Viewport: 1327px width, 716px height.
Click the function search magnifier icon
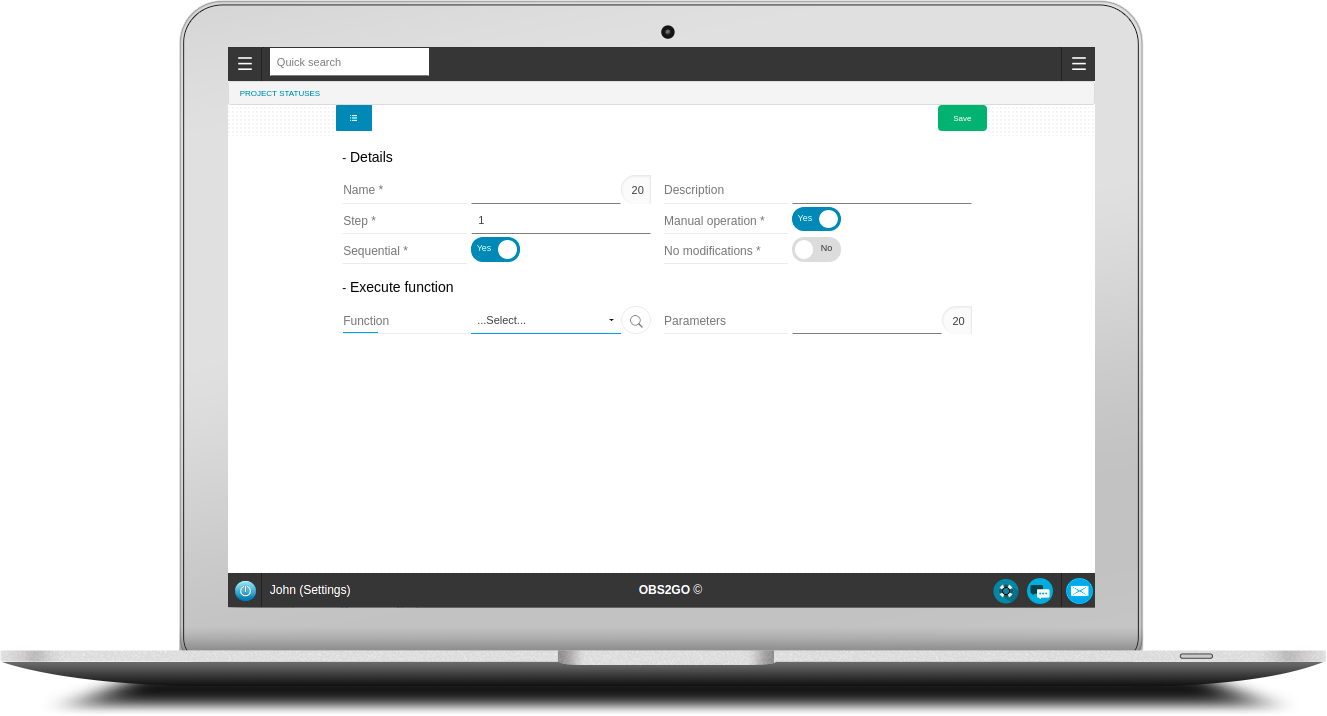(x=636, y=321)
